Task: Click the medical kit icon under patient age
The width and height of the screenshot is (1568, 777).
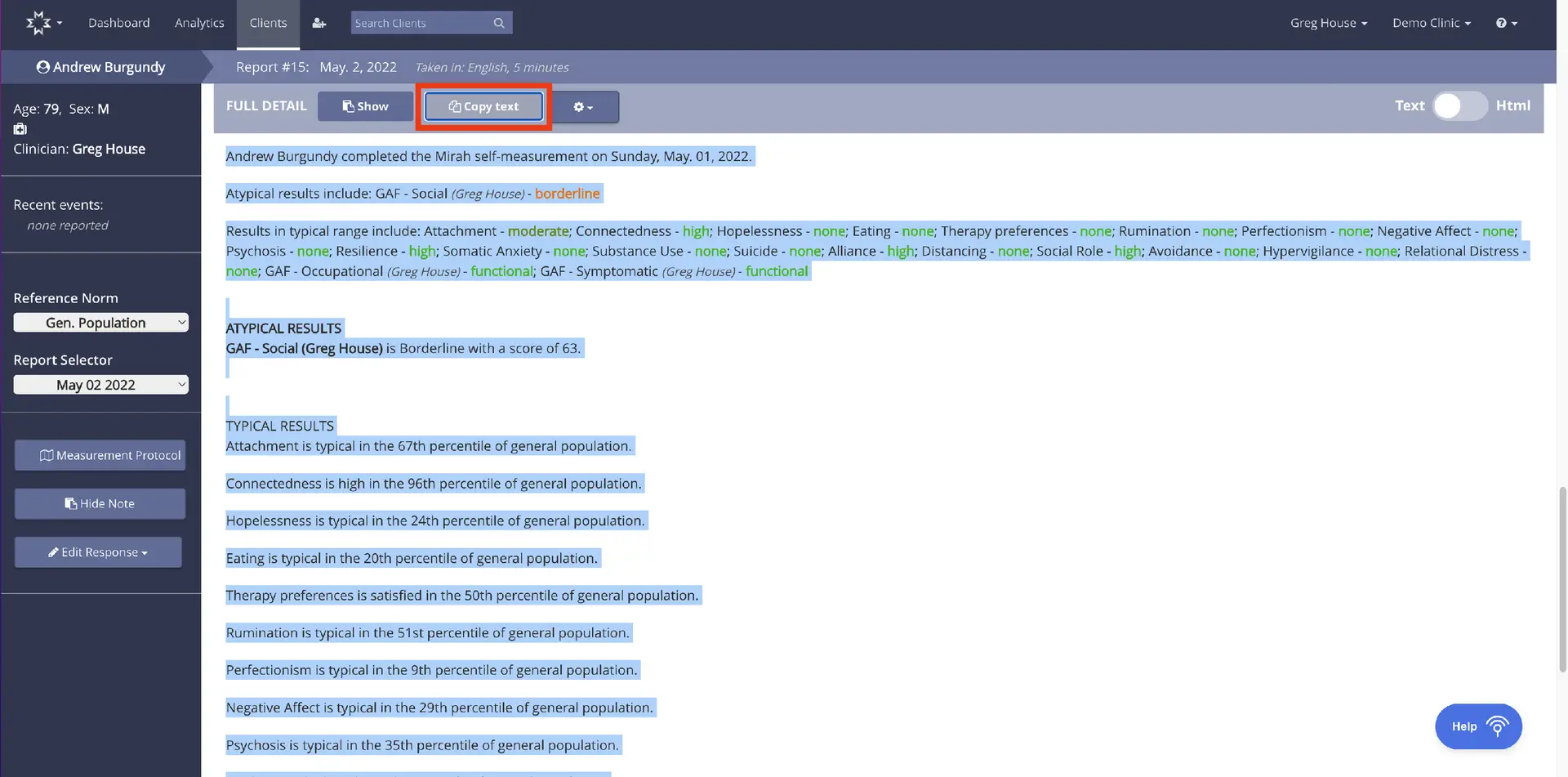Action: point(19,129)
